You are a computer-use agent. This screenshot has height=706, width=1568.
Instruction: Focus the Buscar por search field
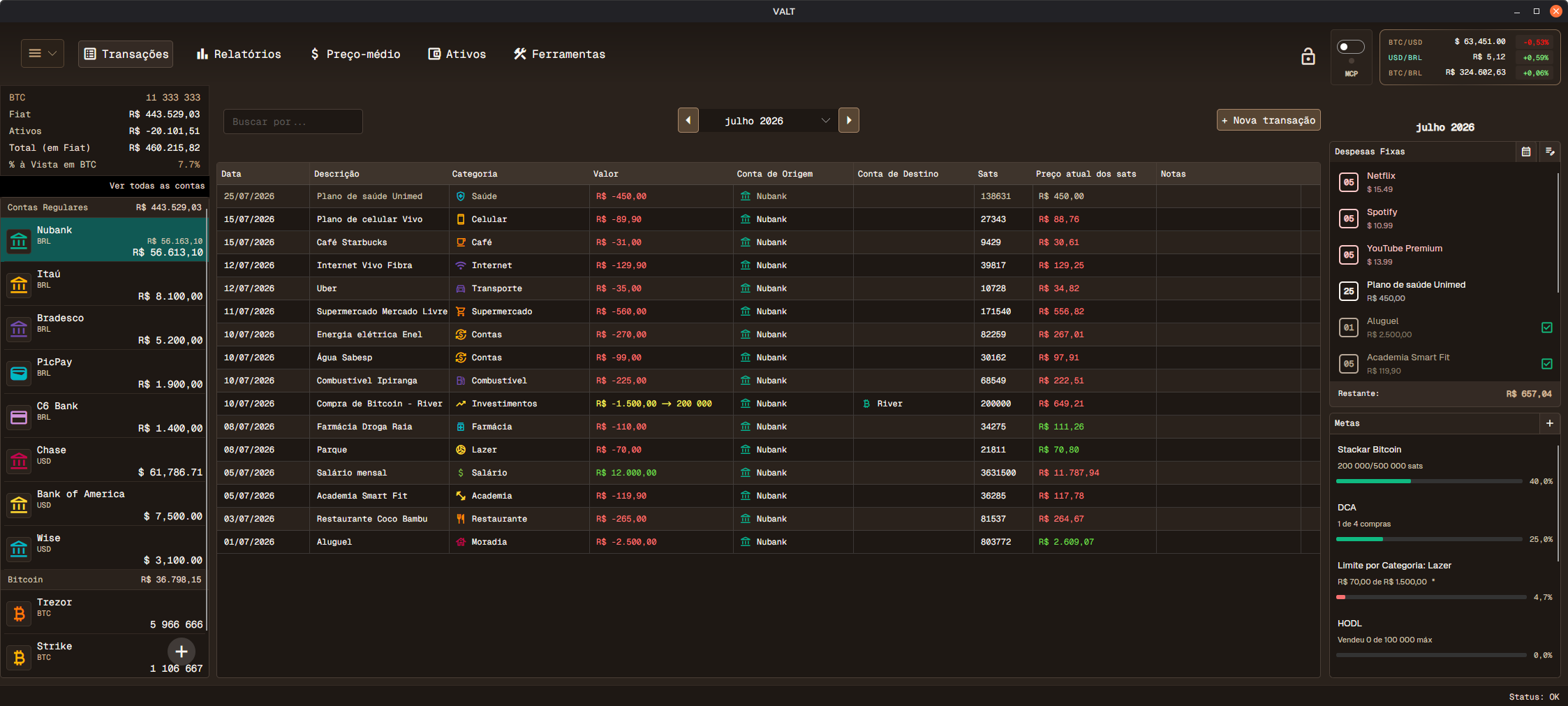coord(293,122)
